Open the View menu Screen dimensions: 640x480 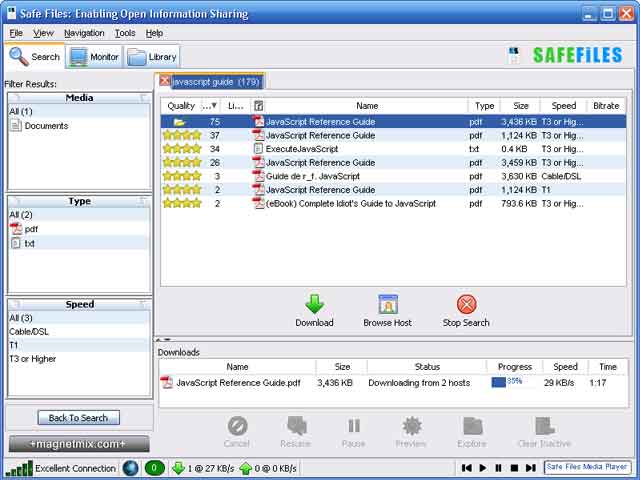43,33
